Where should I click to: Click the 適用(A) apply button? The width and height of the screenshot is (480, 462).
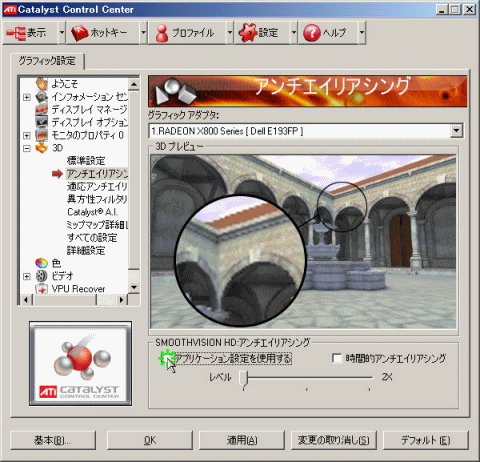[242, 440]
